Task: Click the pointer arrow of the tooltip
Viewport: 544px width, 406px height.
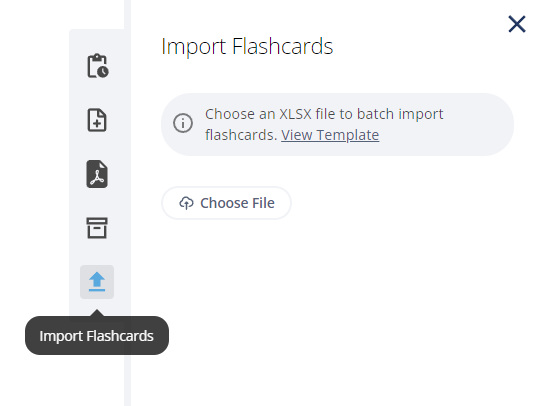Action: tap(97, 313)
